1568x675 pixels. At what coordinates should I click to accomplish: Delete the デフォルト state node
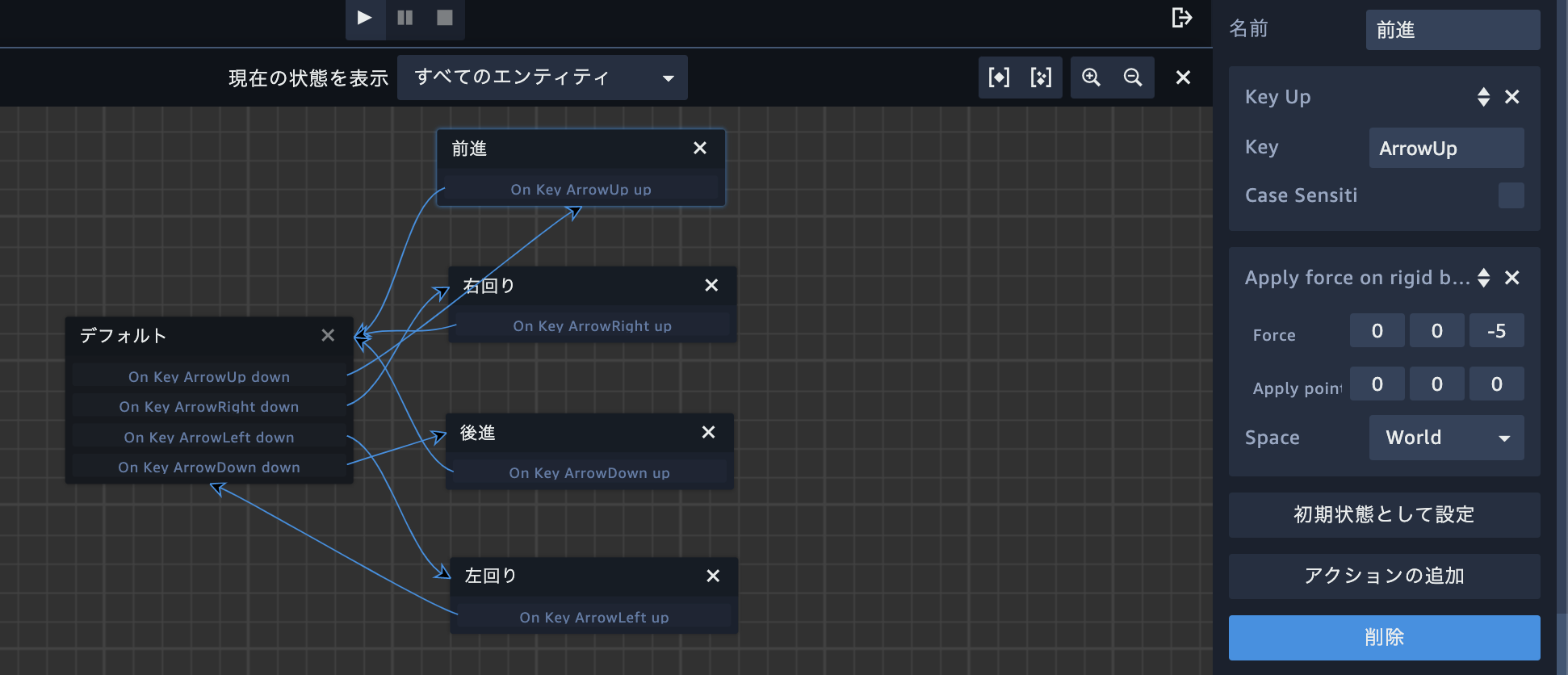pyautogui.click(x=328, y=335)
